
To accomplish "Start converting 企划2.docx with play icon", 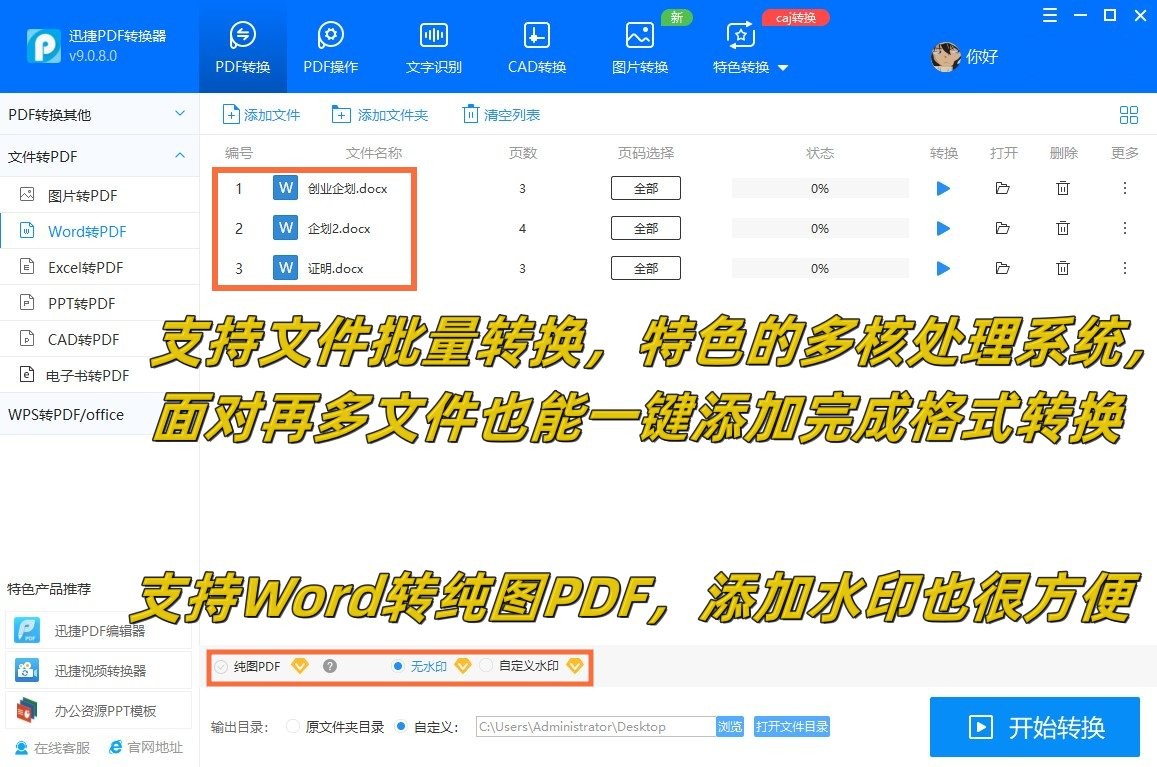I will 943,228.
